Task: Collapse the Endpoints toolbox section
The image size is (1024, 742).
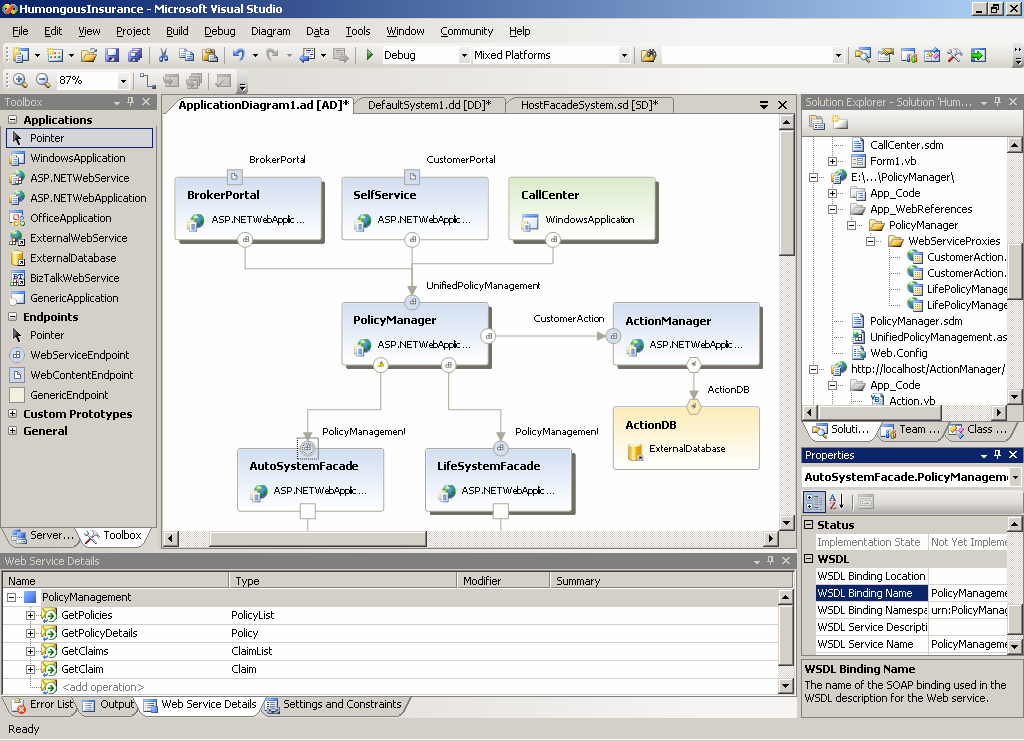Action: [x=12, y=317]
